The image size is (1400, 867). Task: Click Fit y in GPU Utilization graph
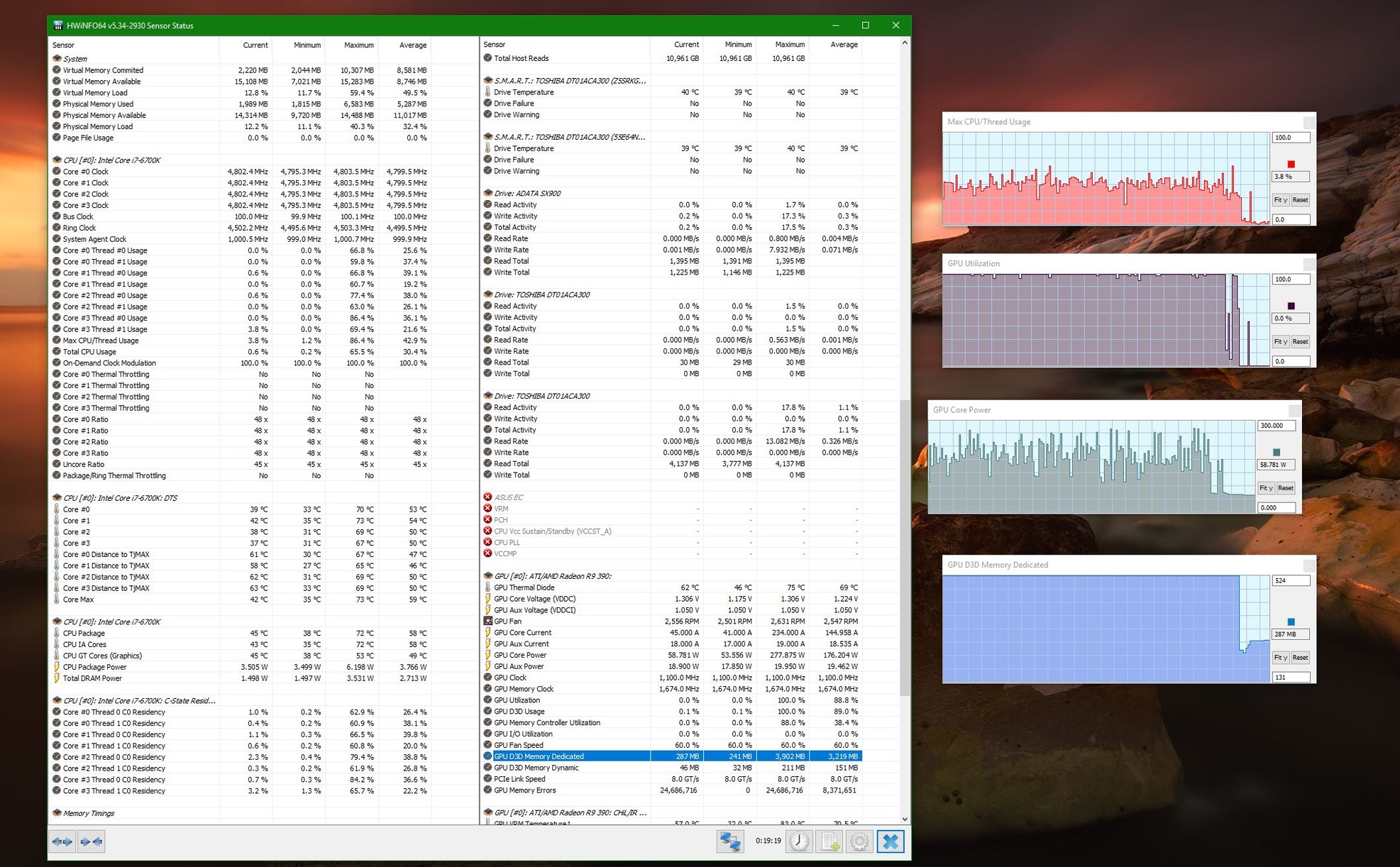(x=1281, y=342)
